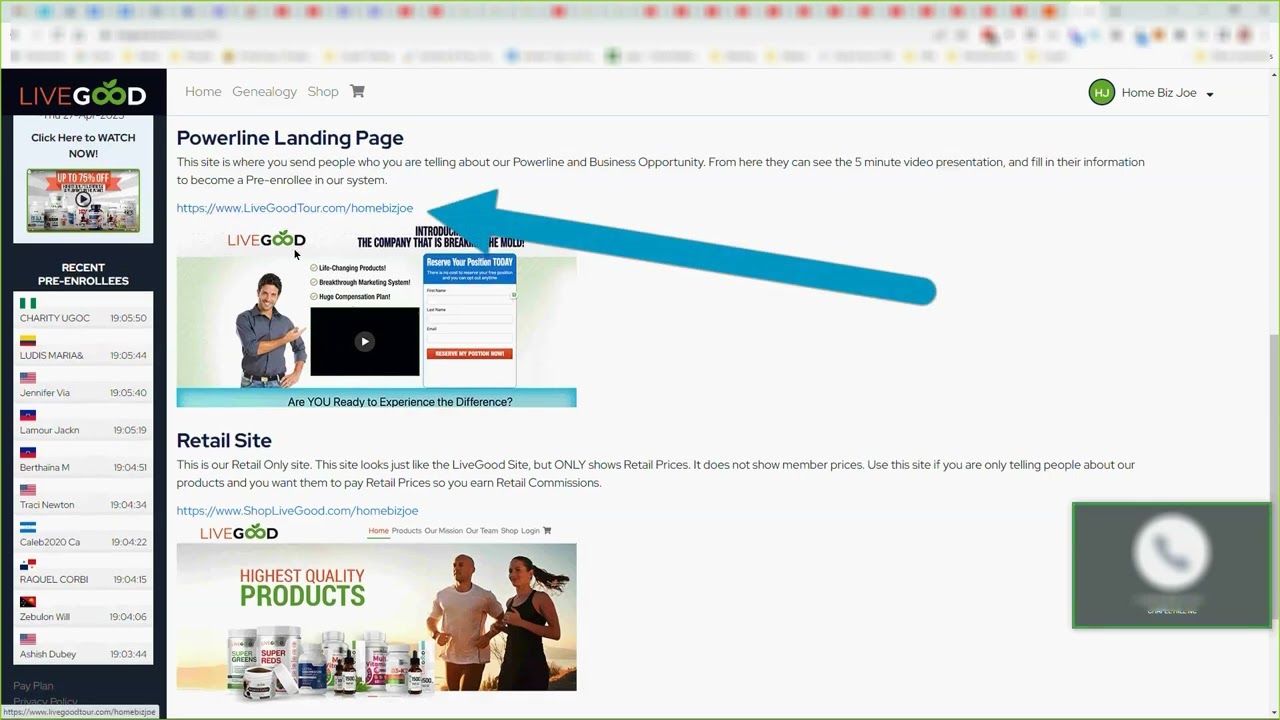Click the 19:04:15 timestamp
The image size is (1280, 720).
coord(130,579)
